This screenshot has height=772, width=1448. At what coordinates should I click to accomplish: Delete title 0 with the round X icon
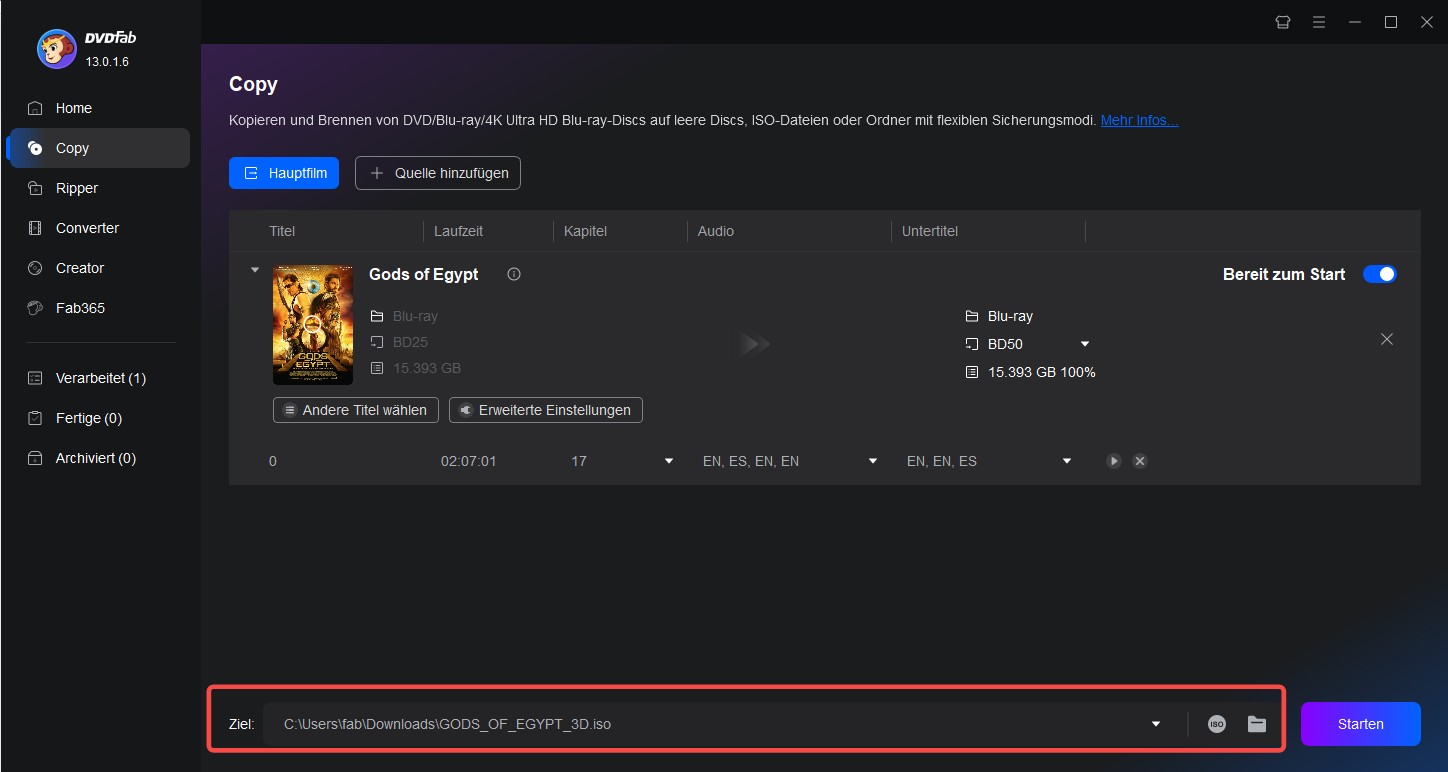1140,461
